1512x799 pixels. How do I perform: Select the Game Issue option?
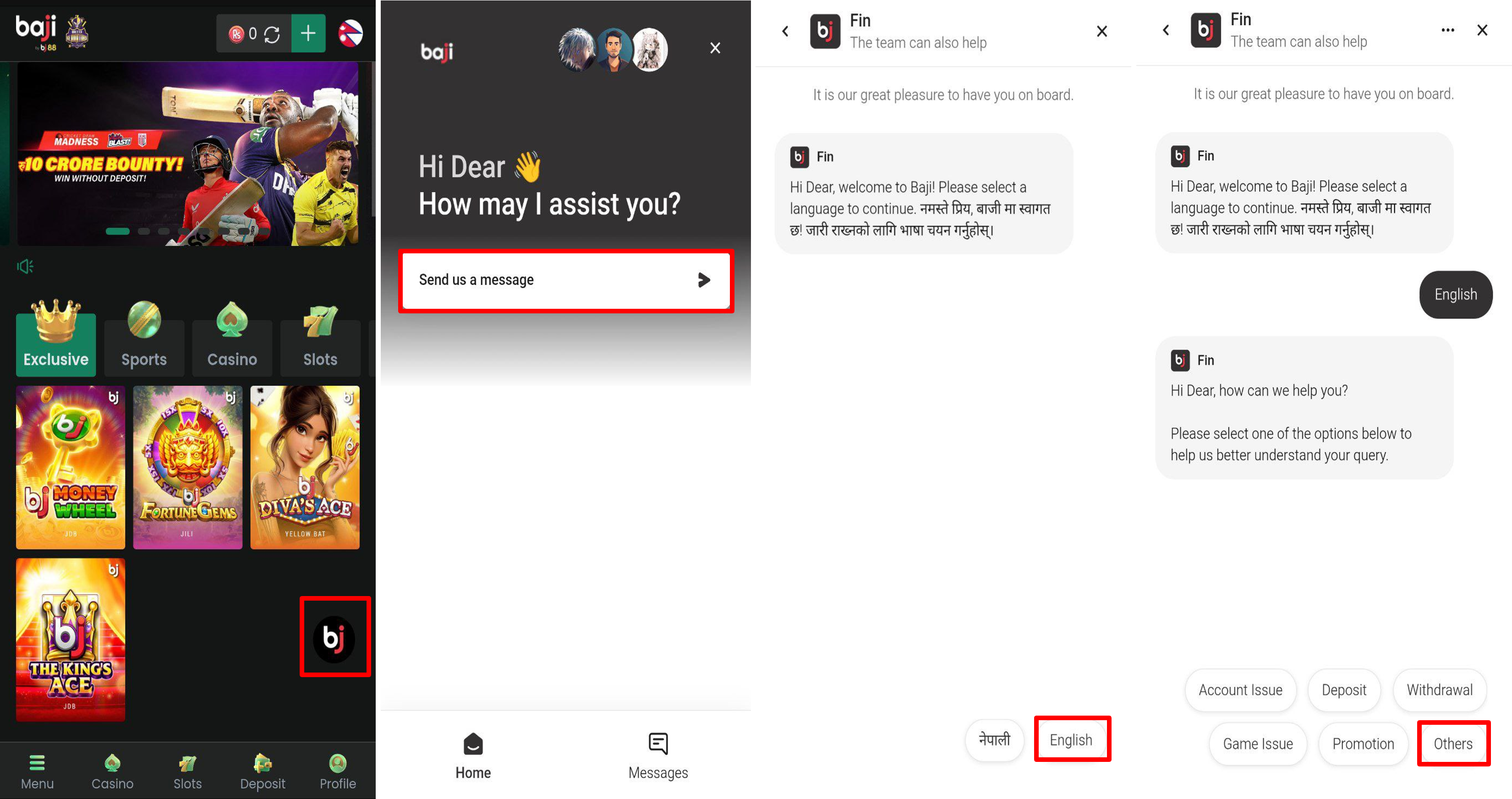(x=1258, y=744)
